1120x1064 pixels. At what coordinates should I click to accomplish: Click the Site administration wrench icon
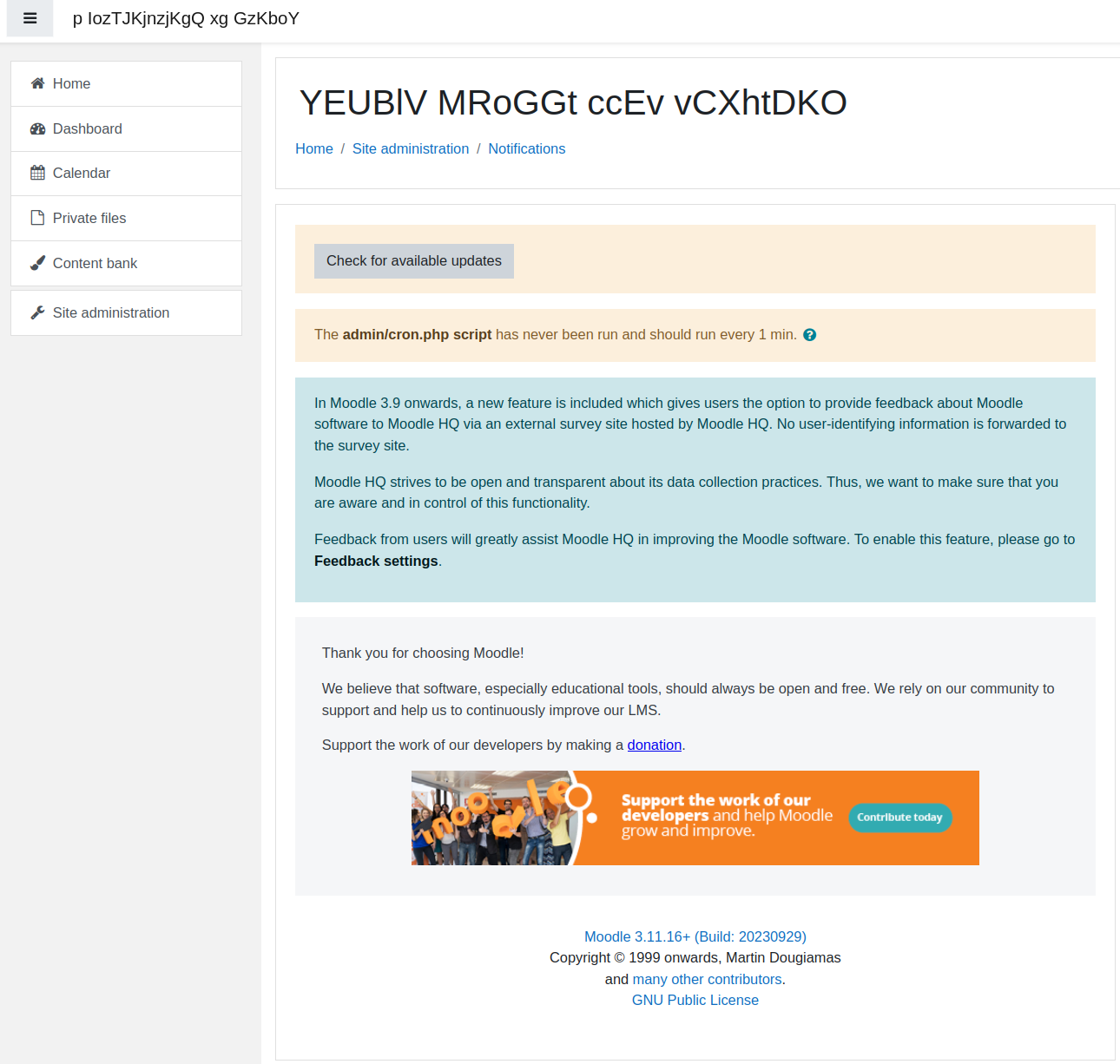[x=37, y=312]
